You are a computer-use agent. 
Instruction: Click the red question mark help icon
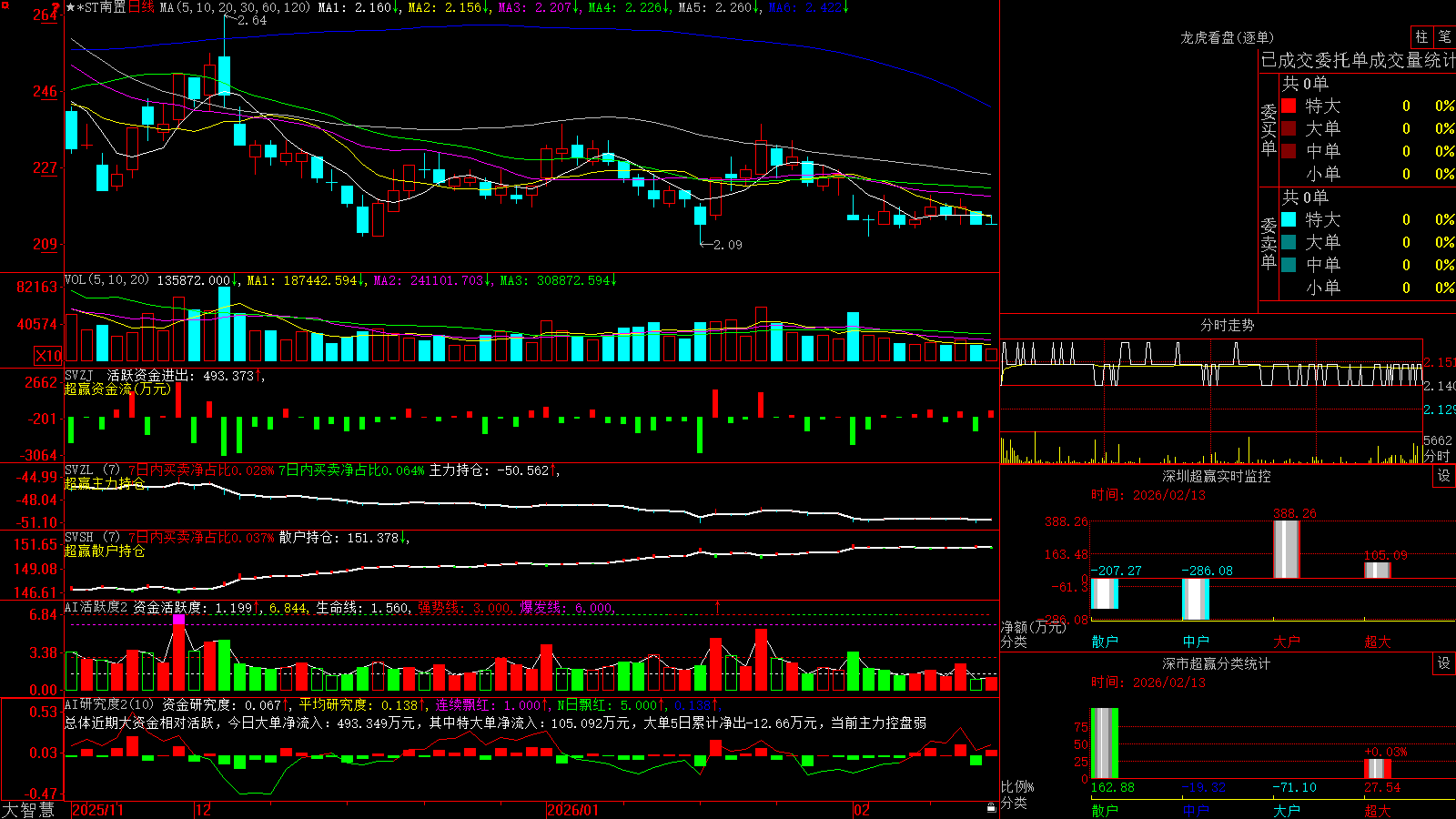click(x=56, y=7)
